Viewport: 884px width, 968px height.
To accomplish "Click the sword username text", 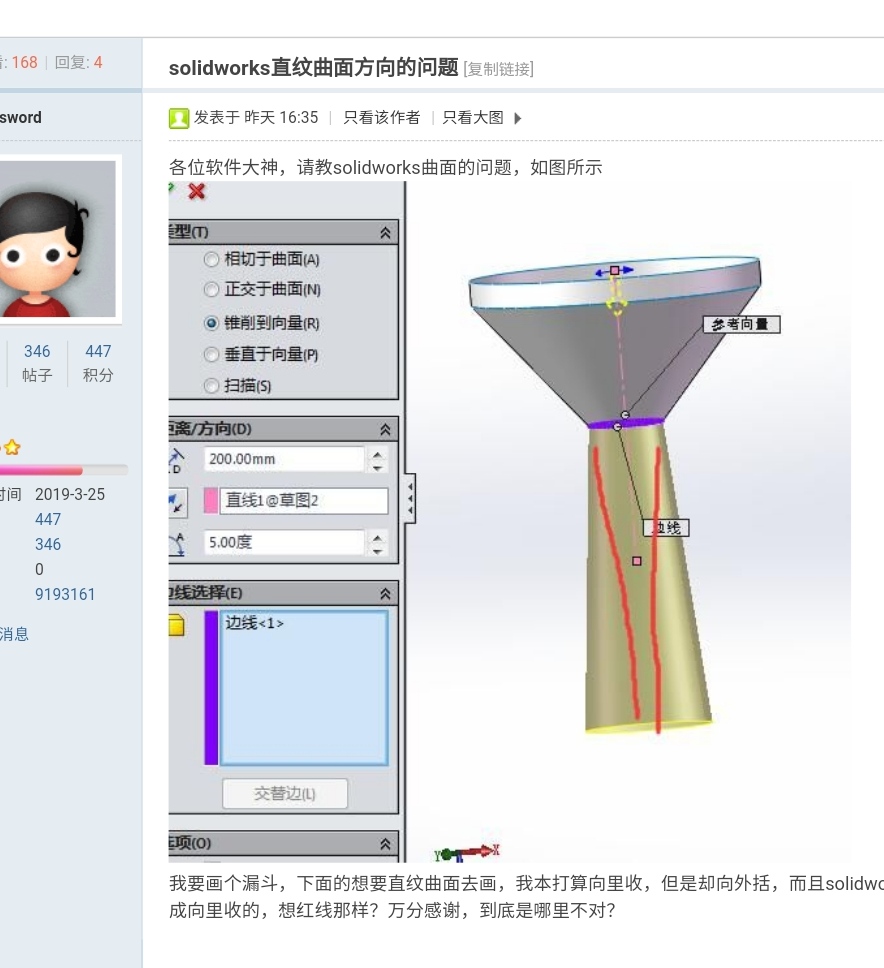I will pyautogui.click(x=21, y=117).
